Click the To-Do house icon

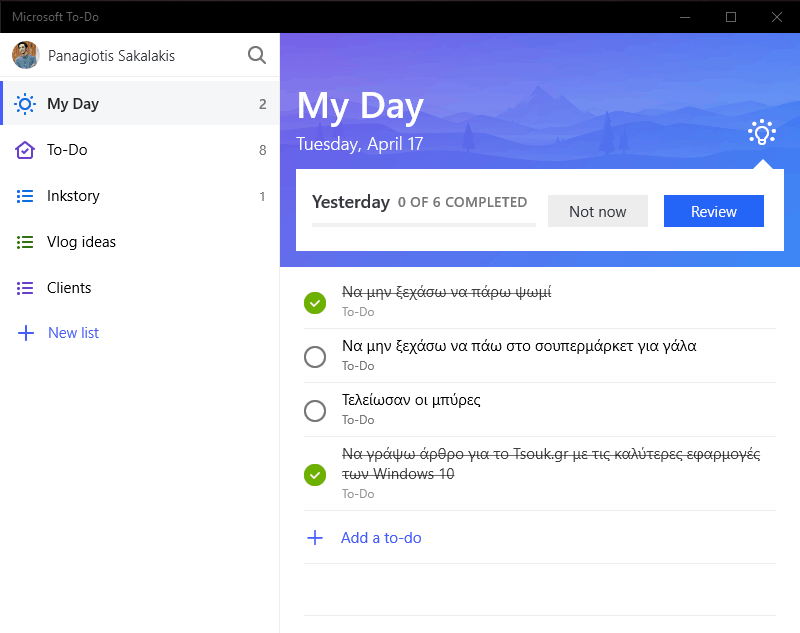[24, 150]
